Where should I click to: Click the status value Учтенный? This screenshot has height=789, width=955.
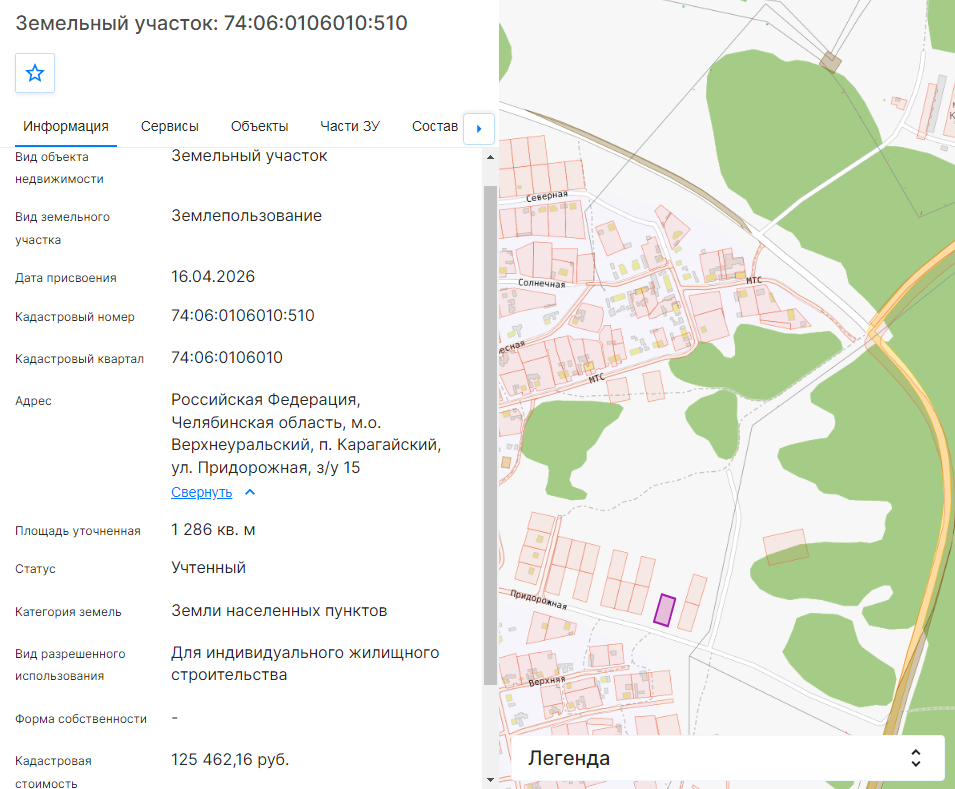click(x=208, y=568)
